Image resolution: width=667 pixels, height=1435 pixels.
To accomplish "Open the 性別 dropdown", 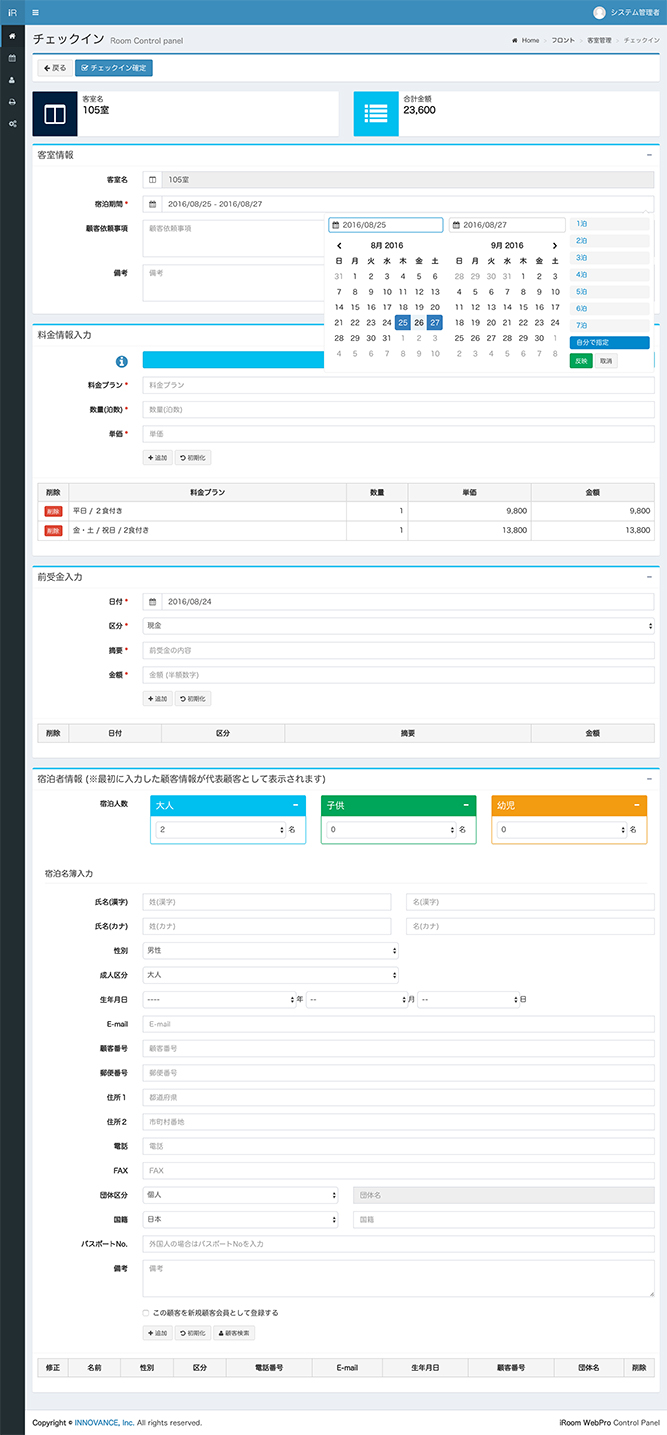I will [271, 950].
